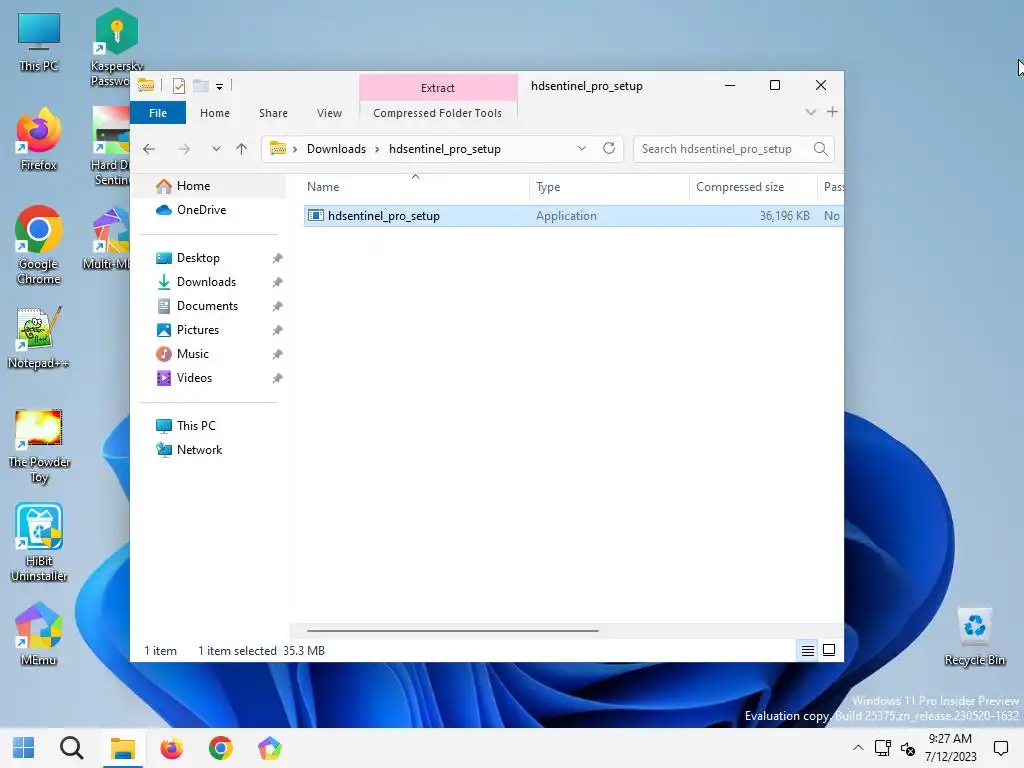The width and height of the screenshot is (1024, 768).
Task: Click Downloads in the address breadcrumb
Action: (x=336, y=149)
